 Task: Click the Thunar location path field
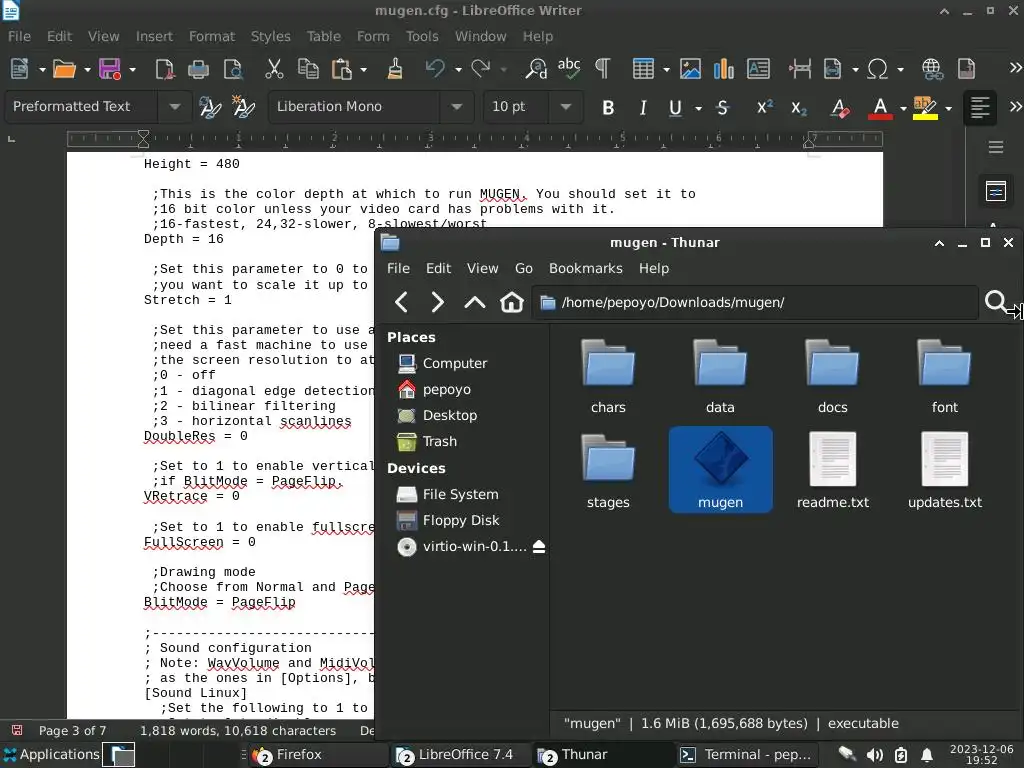(755, 302)
